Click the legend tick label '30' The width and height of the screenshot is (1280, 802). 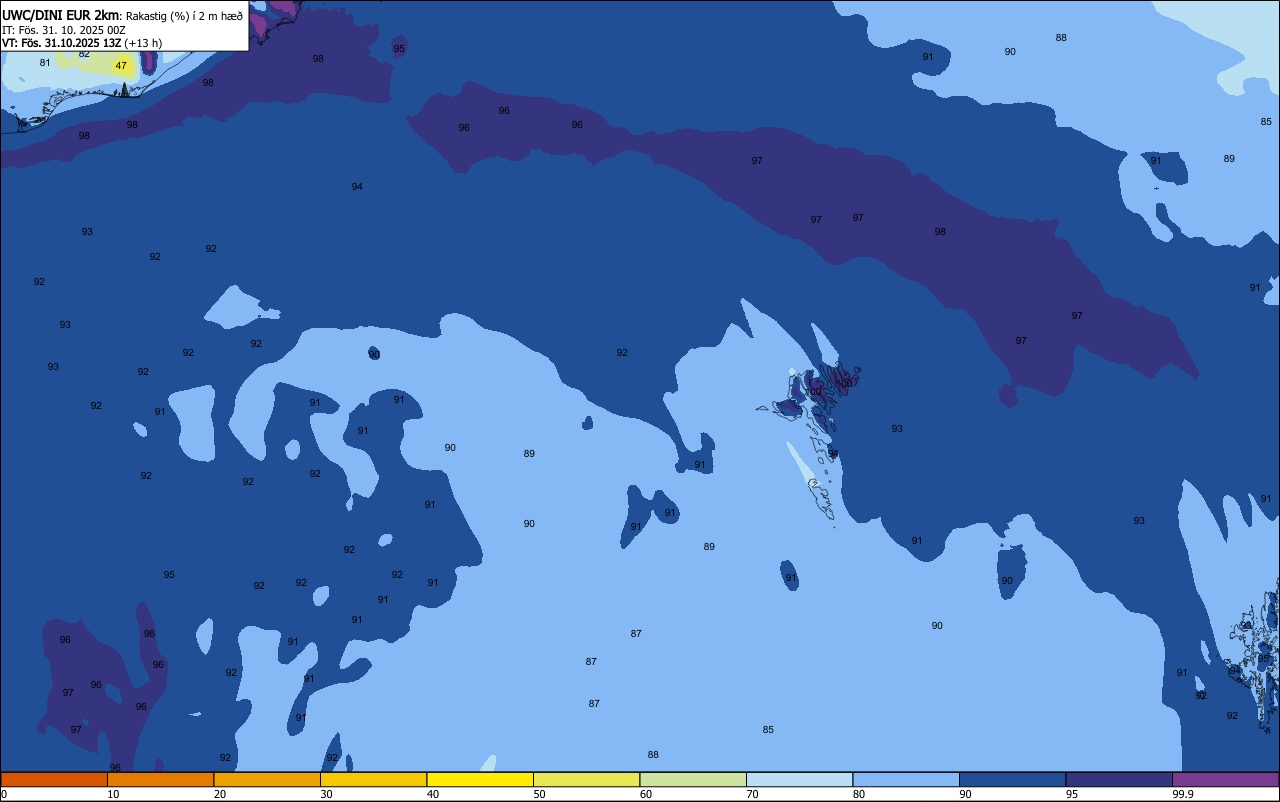pyautogui.click(x=326, y=794)
